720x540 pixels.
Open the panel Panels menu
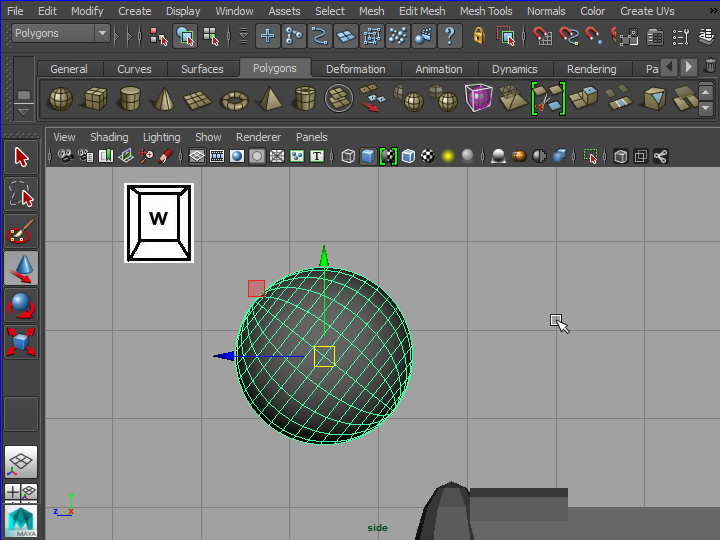click(x=311, y=137)
